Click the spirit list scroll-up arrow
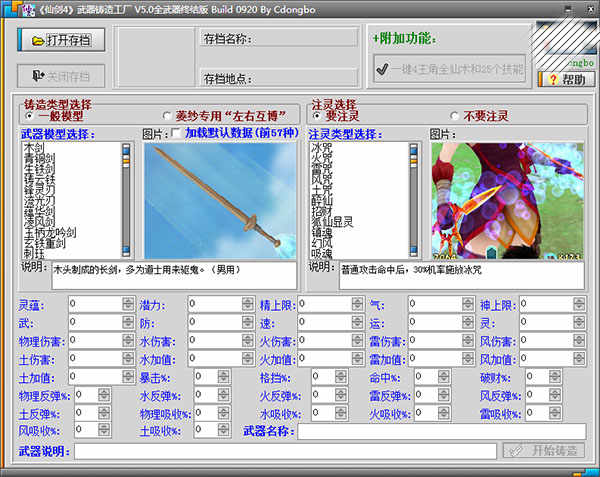Viewport: 600px width, 477px height. [x=414, y=149]
